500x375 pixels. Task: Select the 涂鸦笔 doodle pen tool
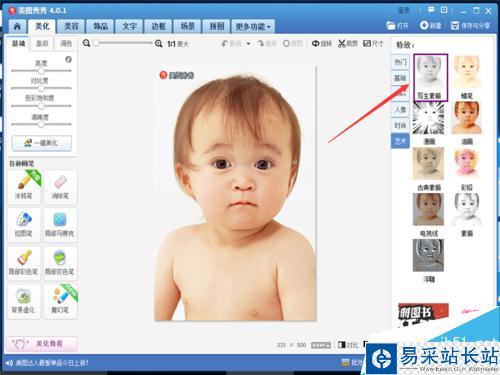[x=24, y=187]
